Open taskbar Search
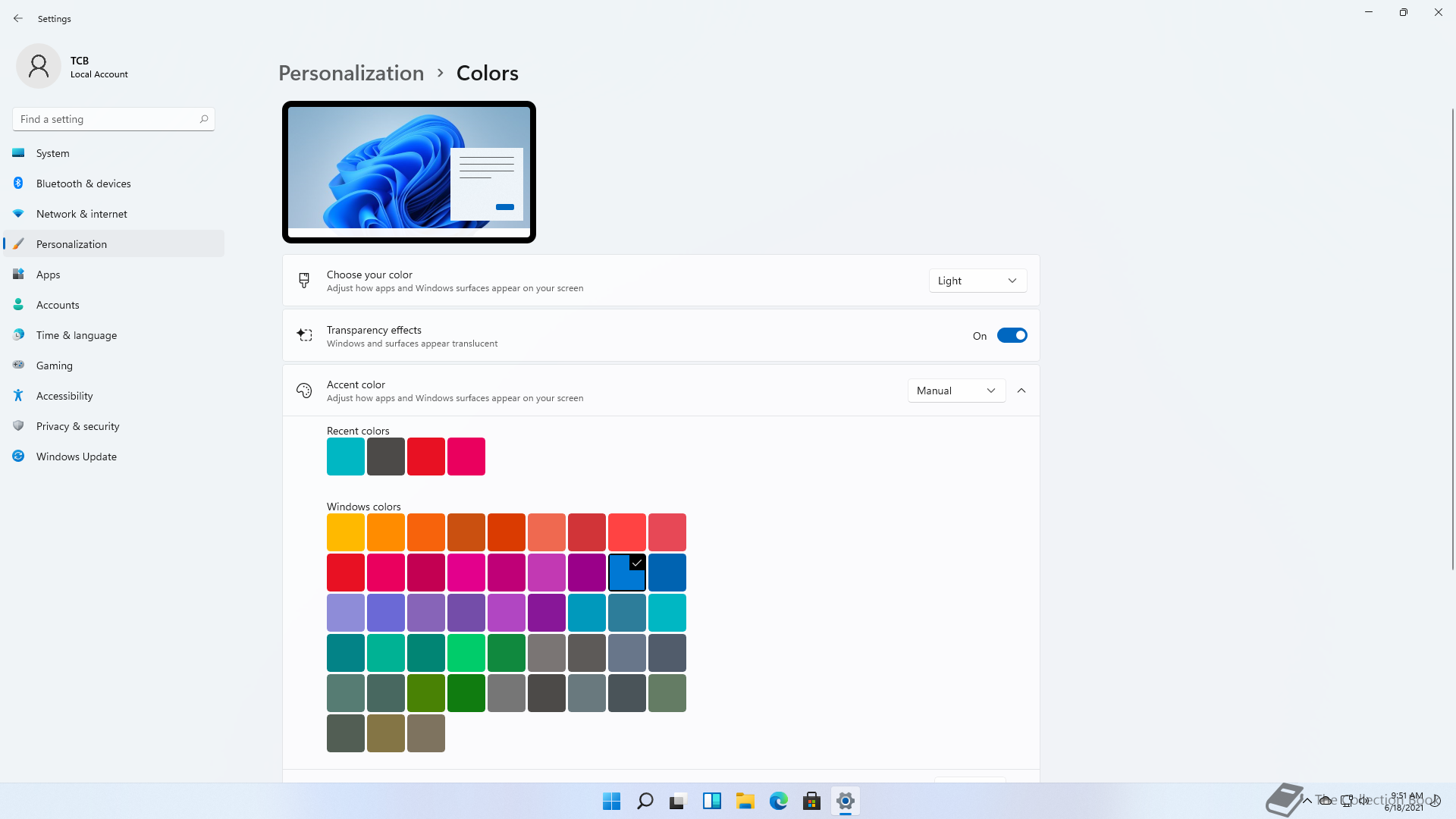1456x819 pixels. tap(645, 801)
